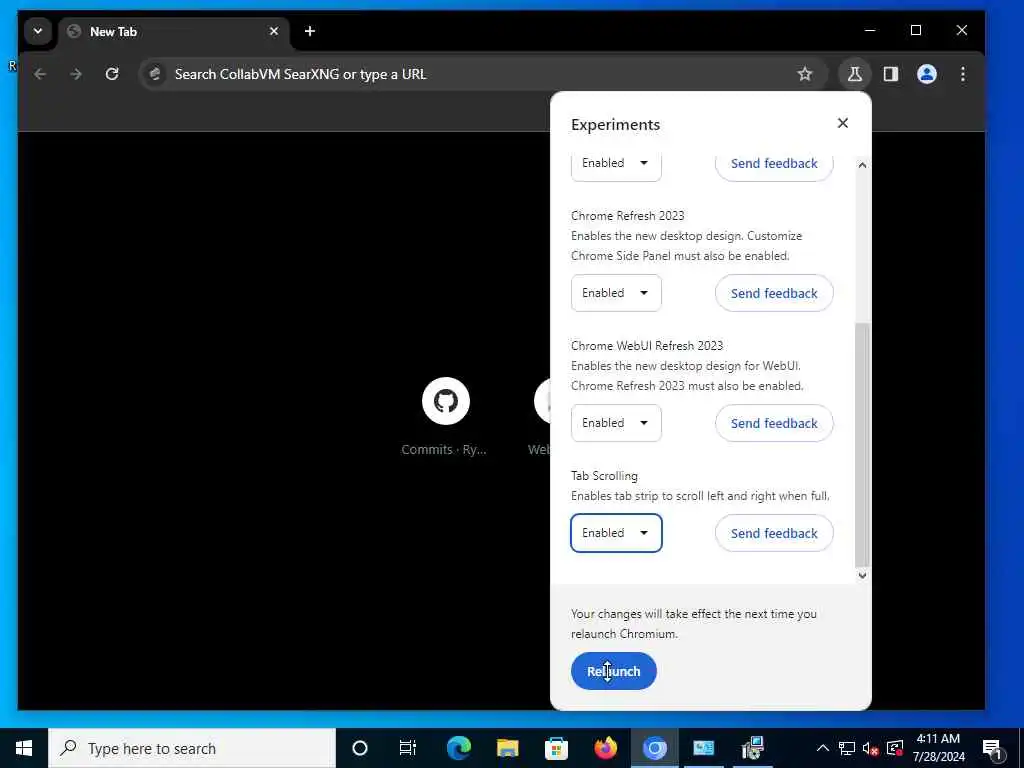Launch Firefox from taskbar
1024x768 pixels.
(x=605, y=748)
